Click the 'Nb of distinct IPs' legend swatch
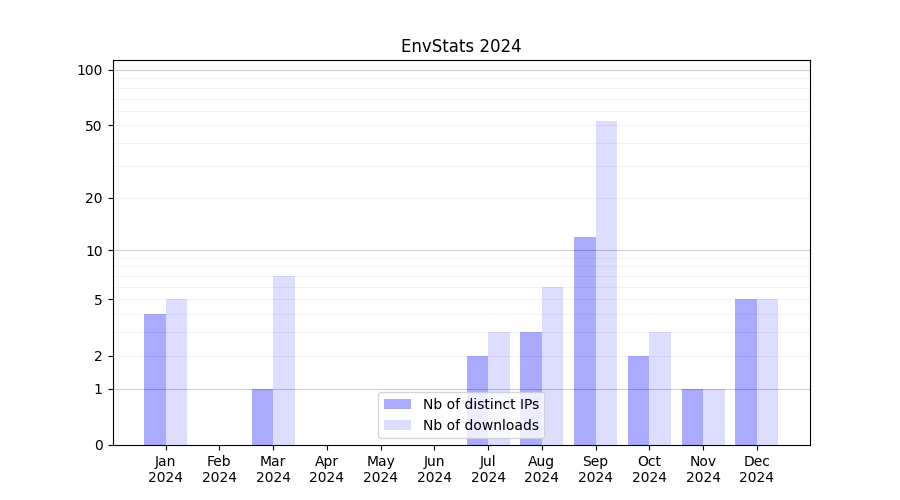900x500 pixels. (397, 404)
